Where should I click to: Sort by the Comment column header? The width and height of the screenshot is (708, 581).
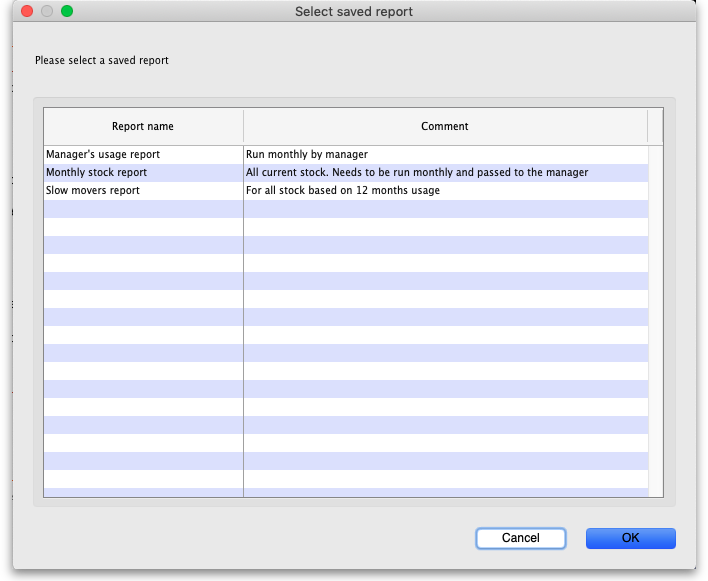pos(445,127)
